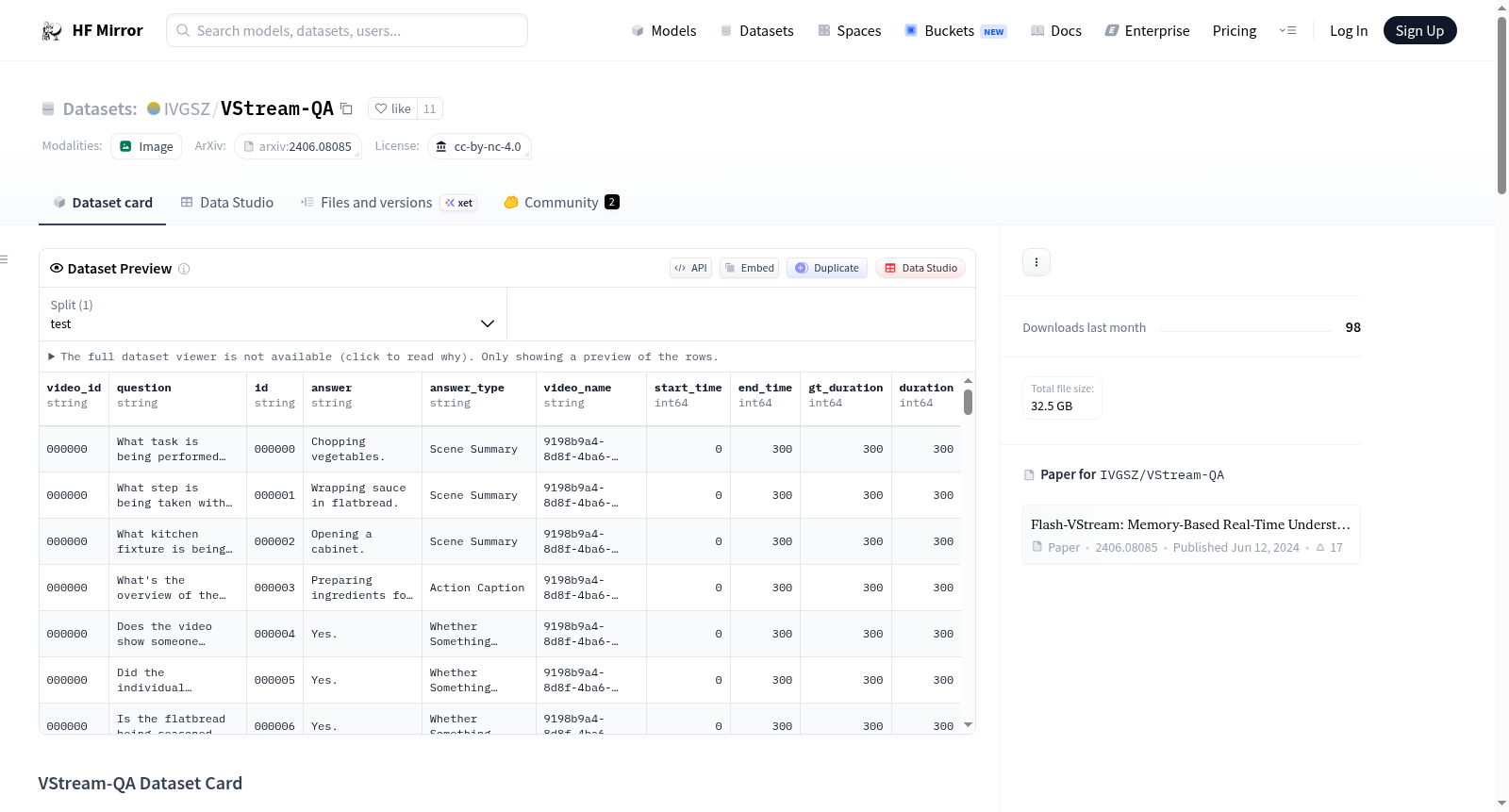The width and height of the screenshot is (1509, 812).
Task: Open the Data Studio tab
Action: tap(227, 203)
